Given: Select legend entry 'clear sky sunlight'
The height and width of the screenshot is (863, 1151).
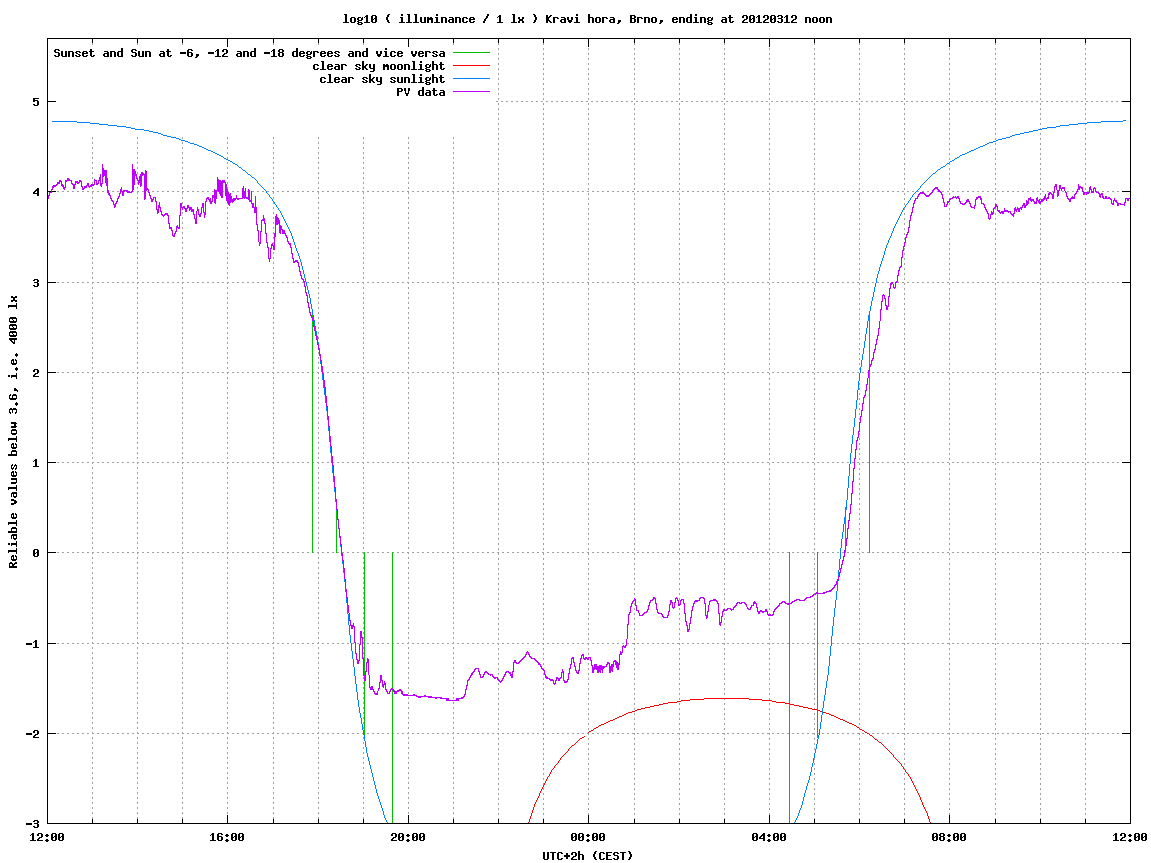Looking at the screenshot, I should tap(382, 79).
